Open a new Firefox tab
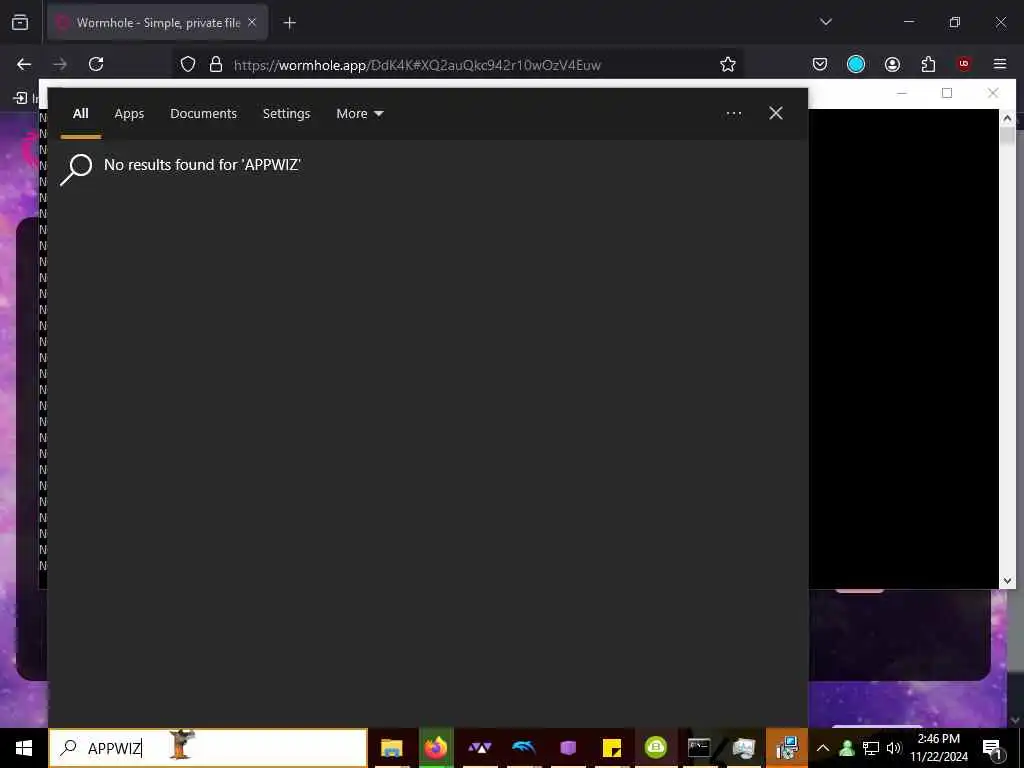 click(x=289, y=23)
